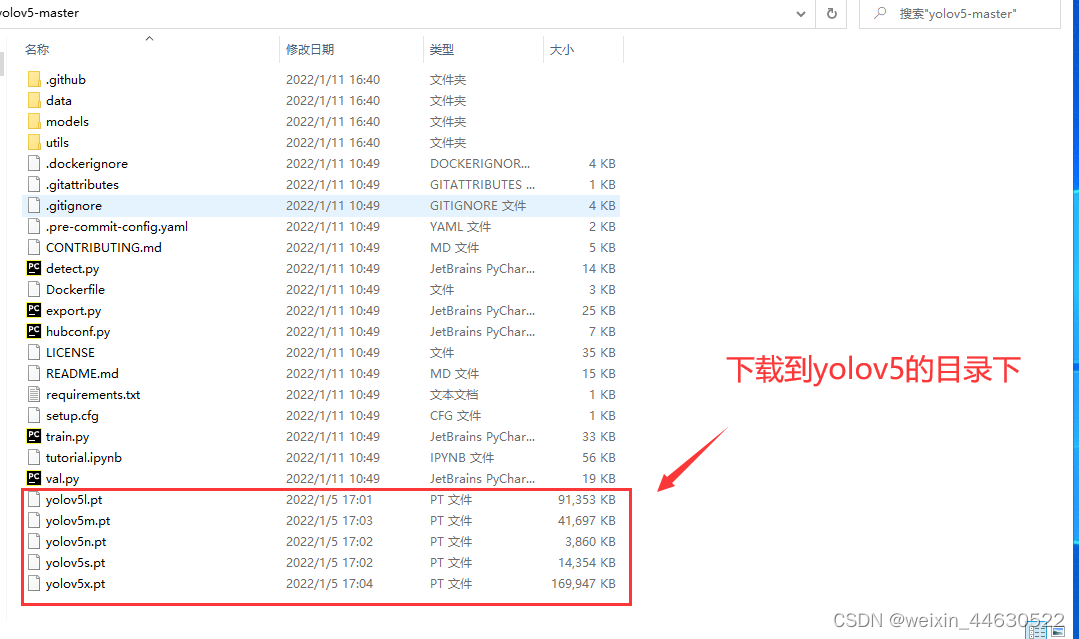Click the models folder icon
The width and height of the screenshot is (1079, 639).
(34, 122)
